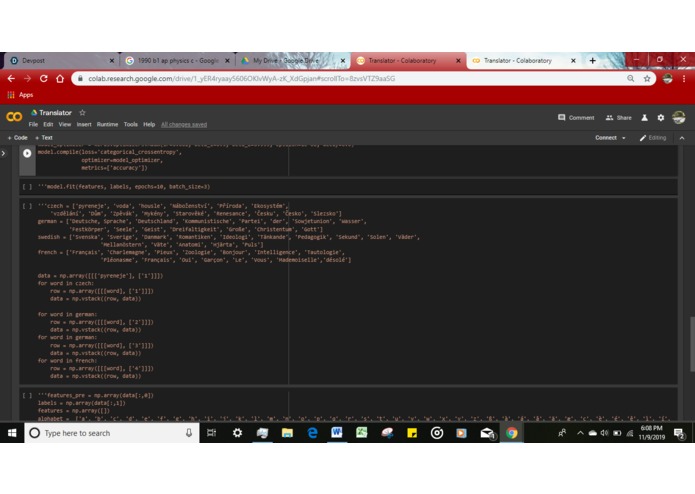Open Windows notification center
This screenshot has width=695, height=494.
pos(679,433)
